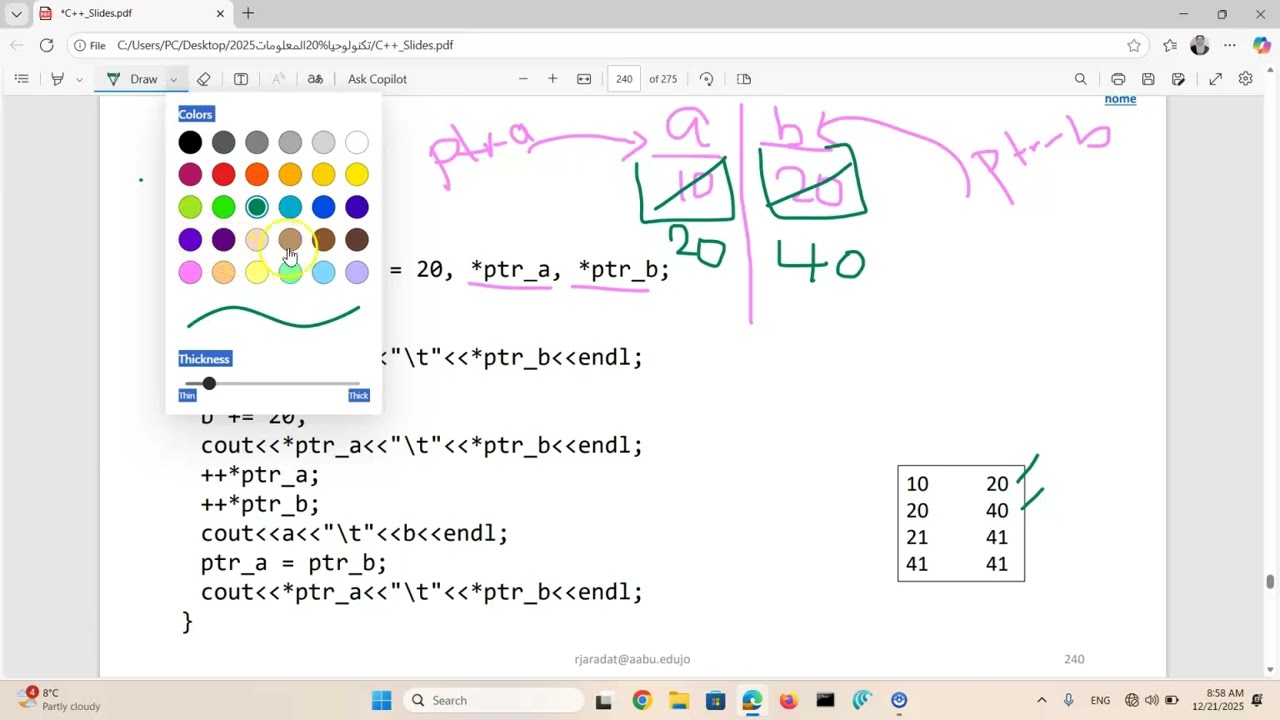Open the microphone tray icon

tap(1069, 701)
